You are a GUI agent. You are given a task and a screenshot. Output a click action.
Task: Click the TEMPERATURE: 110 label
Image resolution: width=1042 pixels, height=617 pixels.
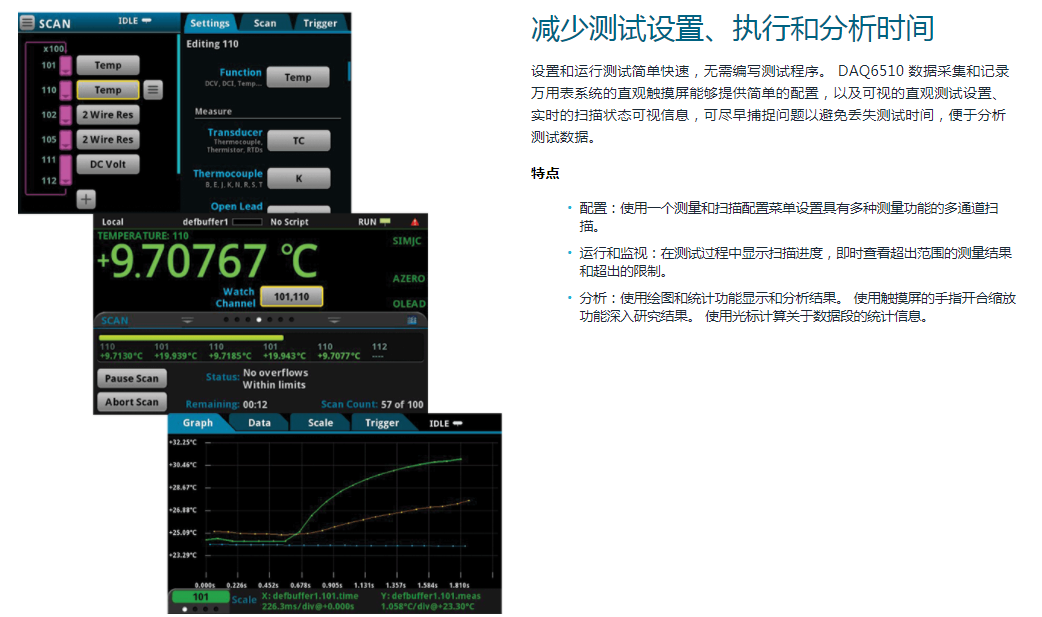point(143,235)
